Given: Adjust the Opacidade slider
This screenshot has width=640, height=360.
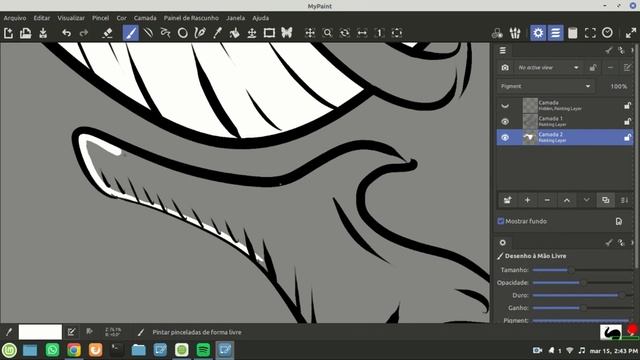Looking at the screenshot, I should click(x=584, y=282).
